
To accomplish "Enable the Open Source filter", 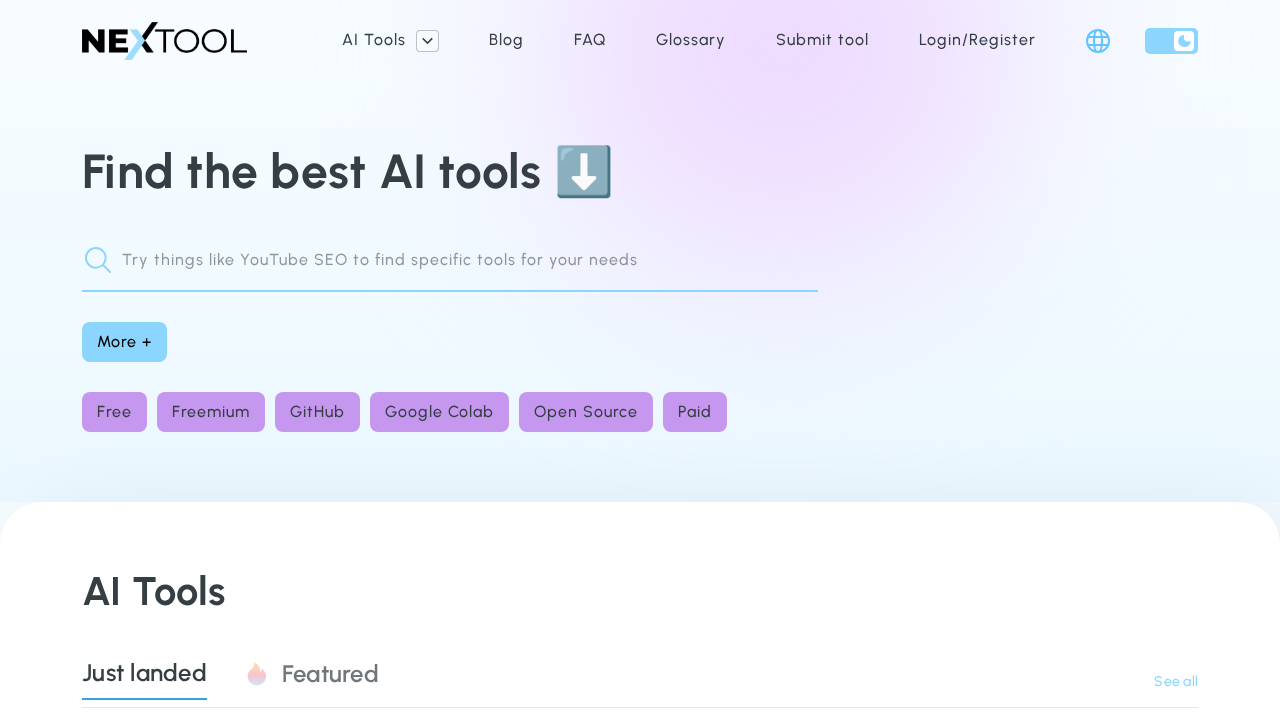I will pyautogui.click(x=585, y=411).
